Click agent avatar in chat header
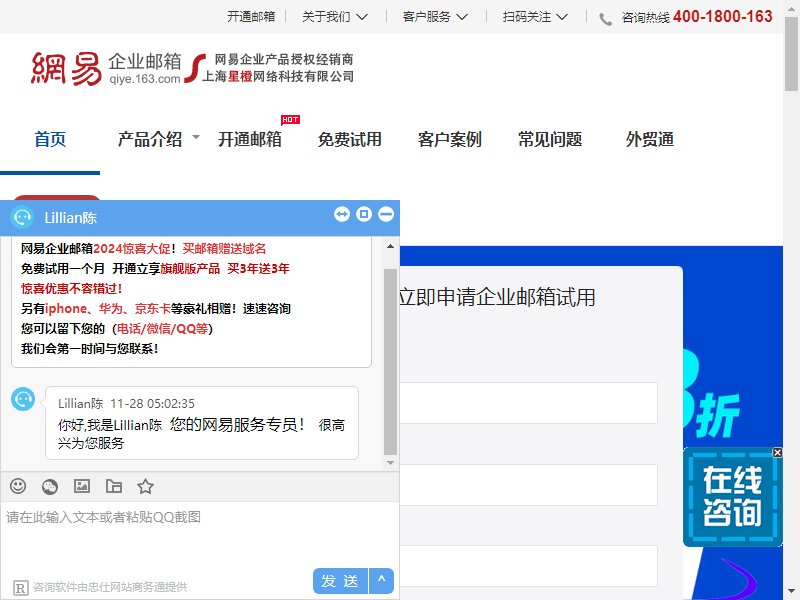 [22, 218]
